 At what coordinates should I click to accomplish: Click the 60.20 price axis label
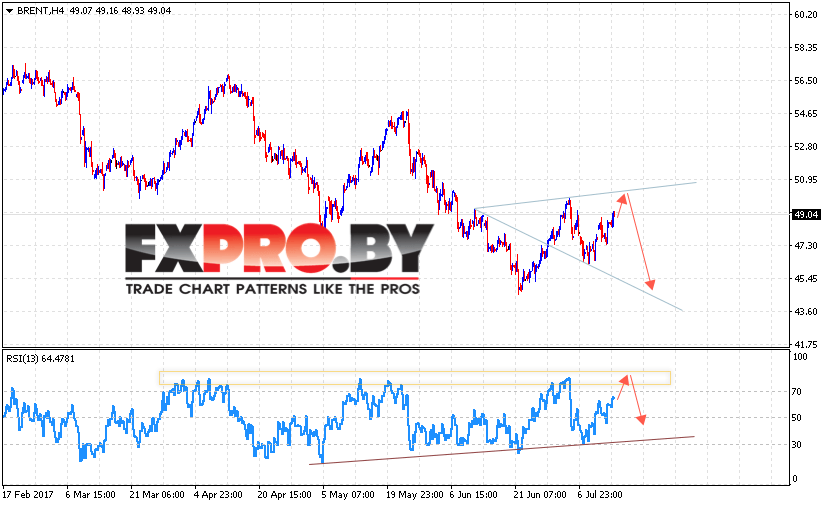click(805, 15)
